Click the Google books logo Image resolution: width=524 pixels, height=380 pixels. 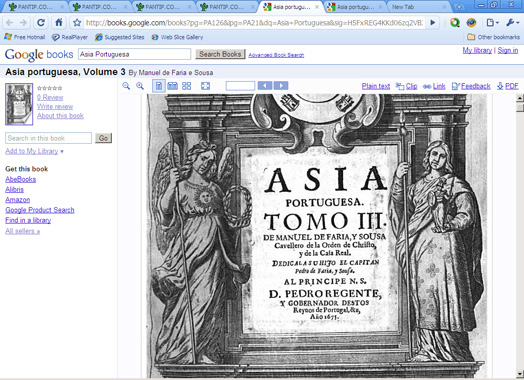tap(39, 54)
